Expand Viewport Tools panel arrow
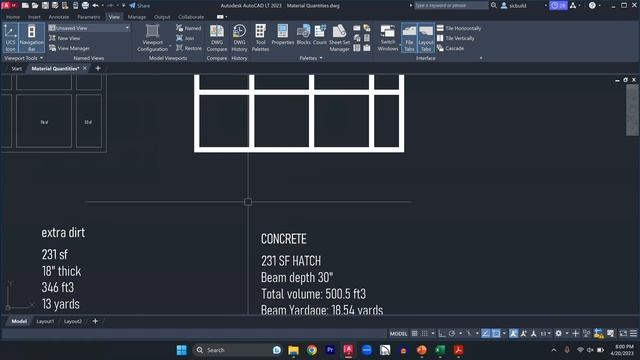The image size is (640, 360). pyautogui.click(x=41, y=58)
